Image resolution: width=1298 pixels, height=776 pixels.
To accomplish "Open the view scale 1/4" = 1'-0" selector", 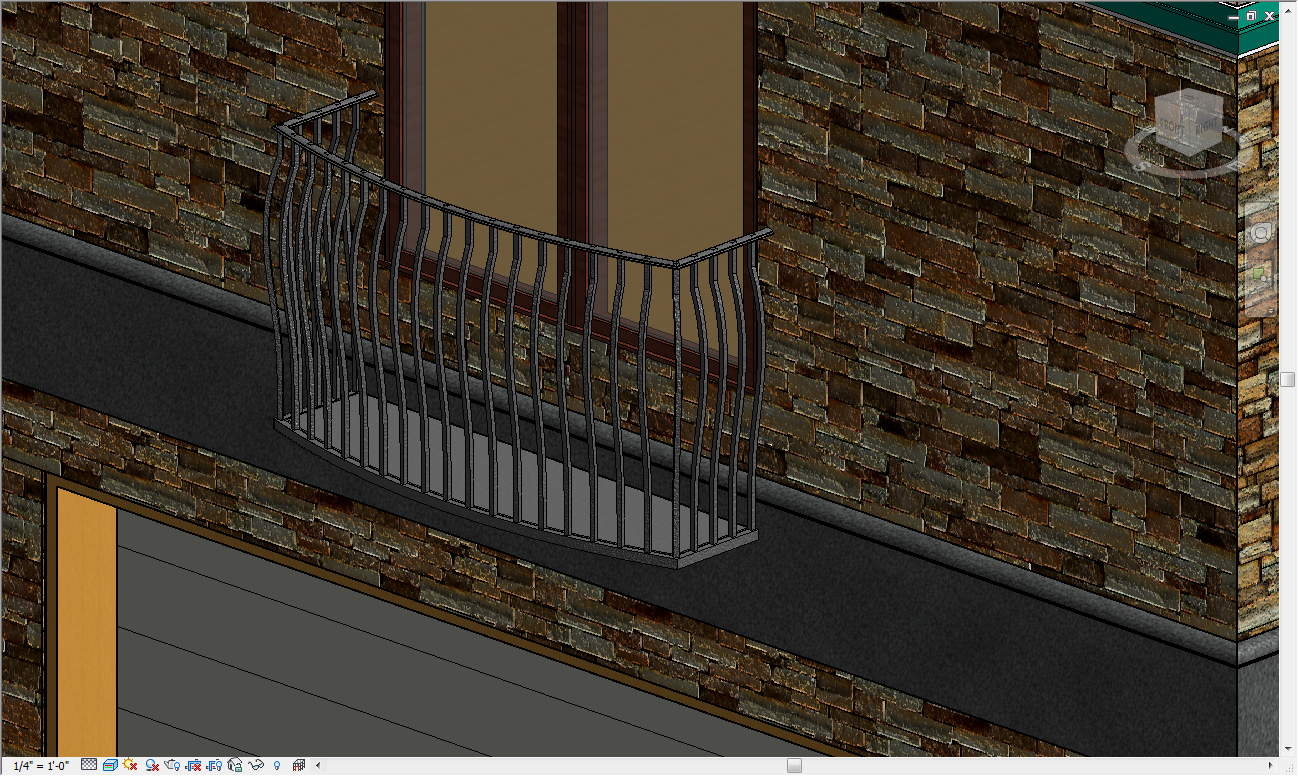I will coord(42,766).
